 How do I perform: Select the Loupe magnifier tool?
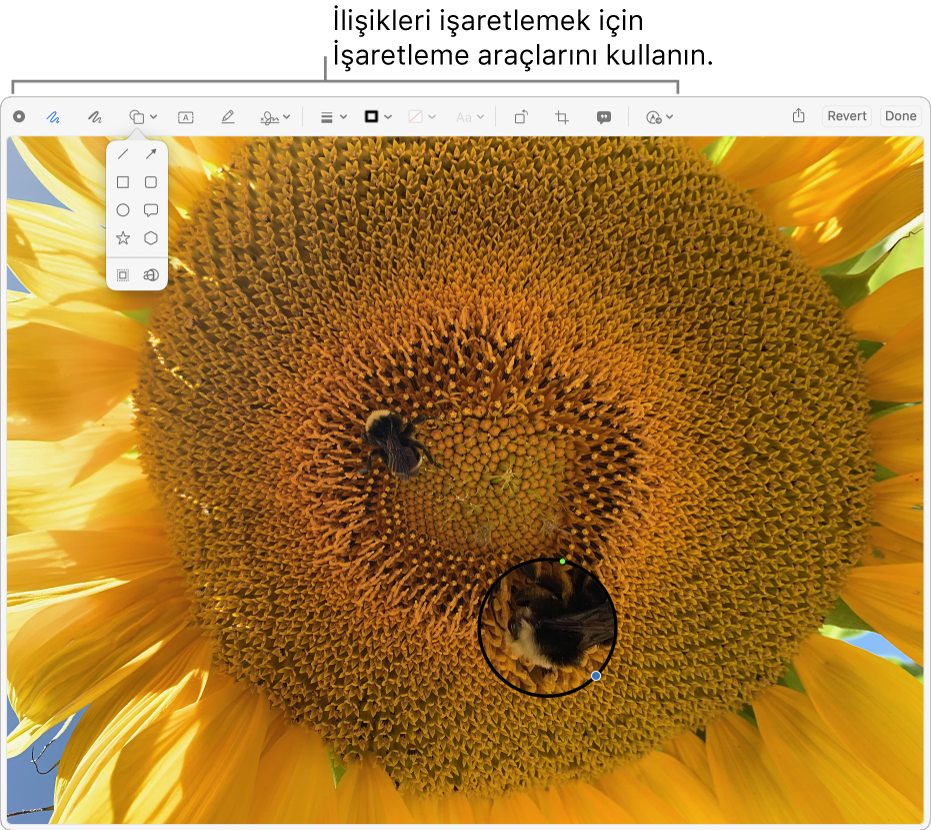(x=151, y=275)
